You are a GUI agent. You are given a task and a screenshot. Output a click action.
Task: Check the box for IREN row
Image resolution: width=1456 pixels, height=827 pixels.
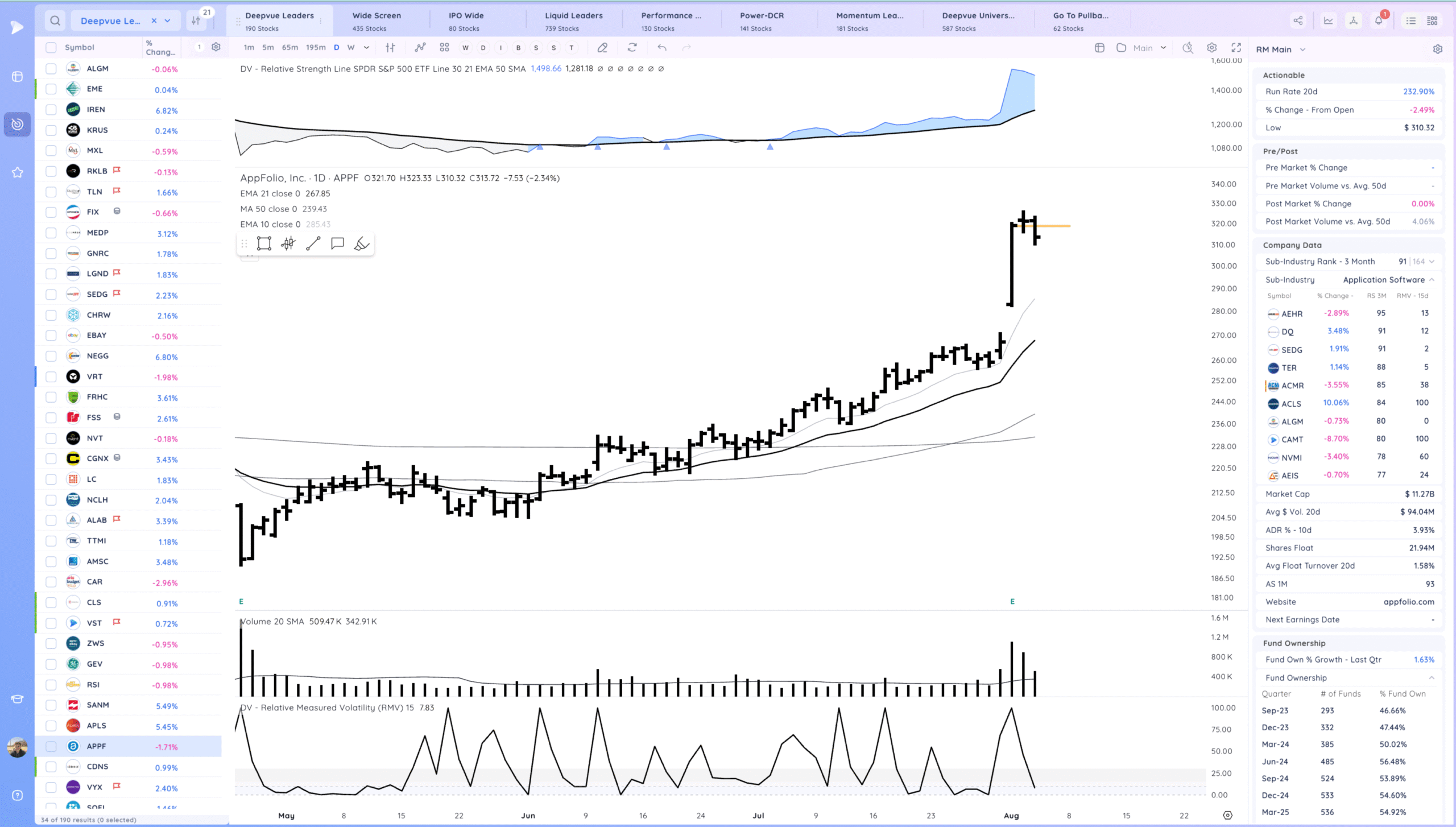click(x=51, y=110)
